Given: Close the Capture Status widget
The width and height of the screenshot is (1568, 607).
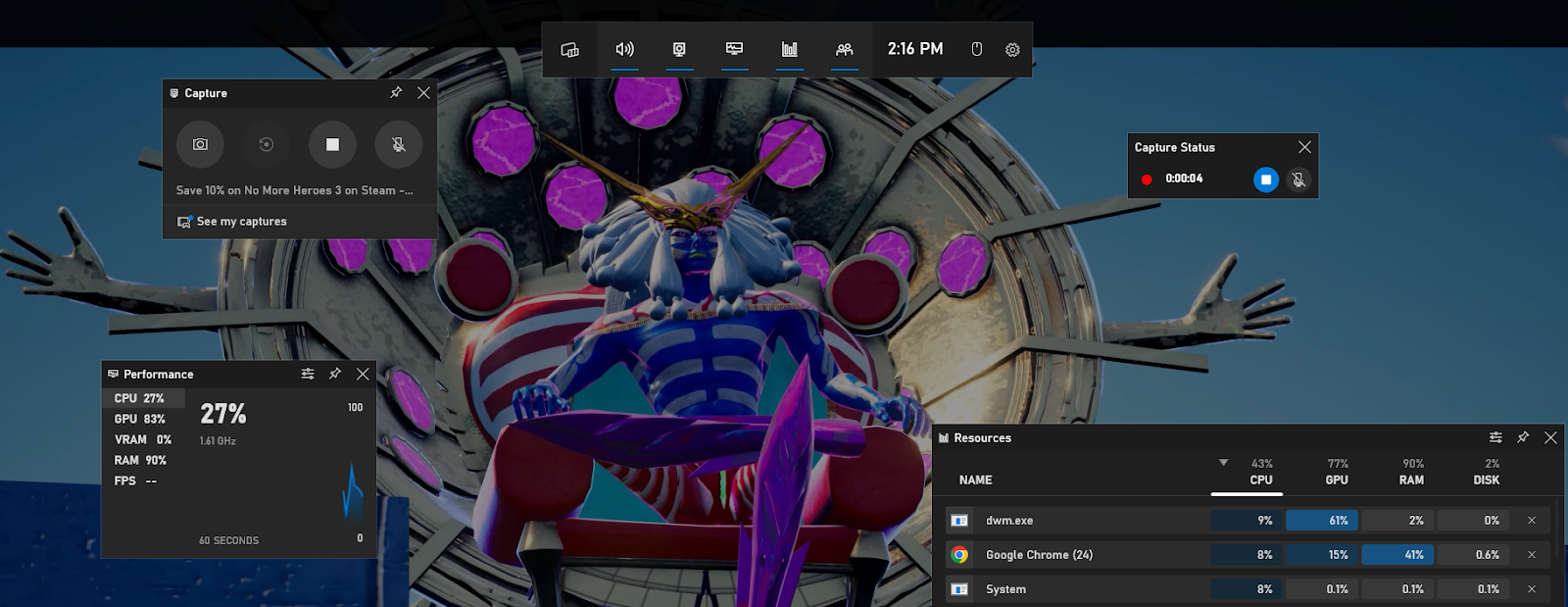Looking at the screenshot, I should coord(1304,147).
